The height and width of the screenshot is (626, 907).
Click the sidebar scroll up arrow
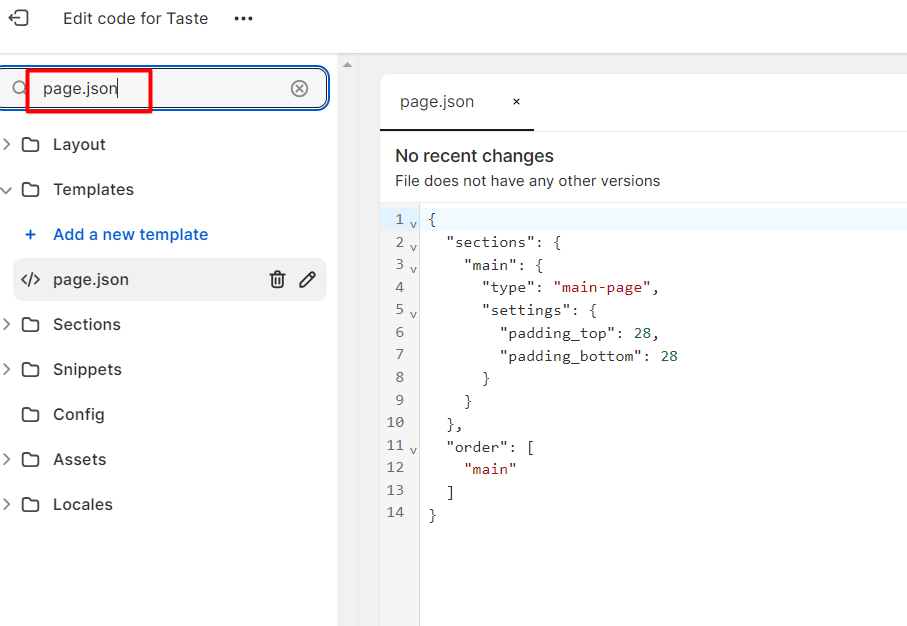tap(348, 65)
